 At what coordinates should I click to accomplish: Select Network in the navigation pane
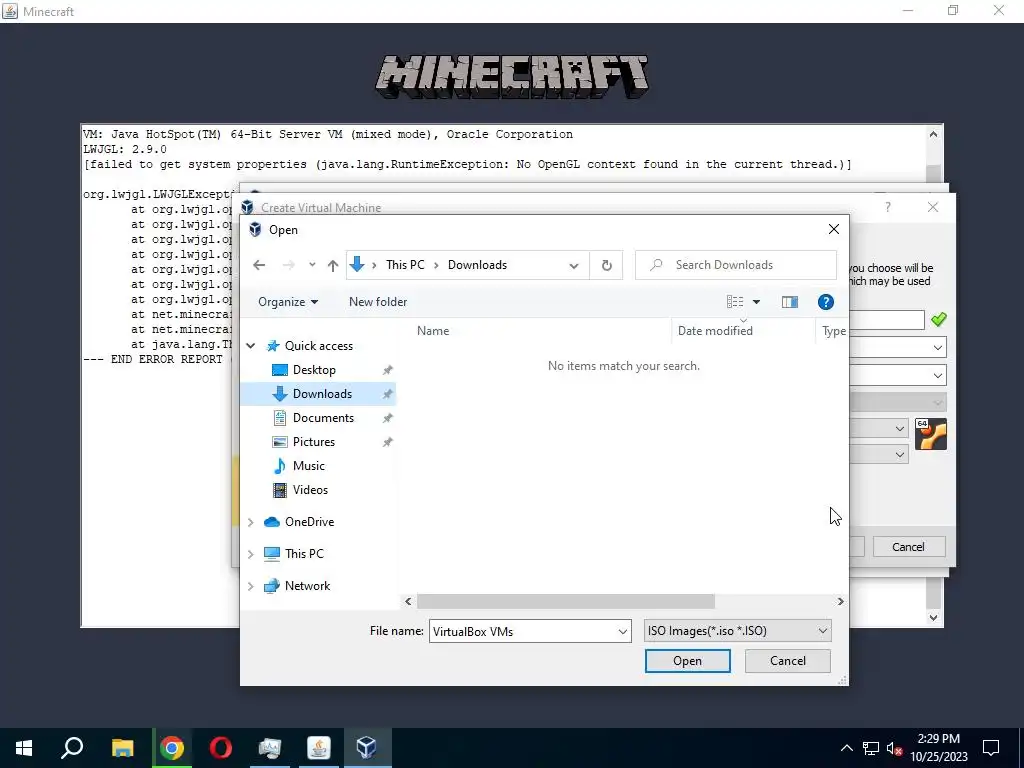[307, 586]
